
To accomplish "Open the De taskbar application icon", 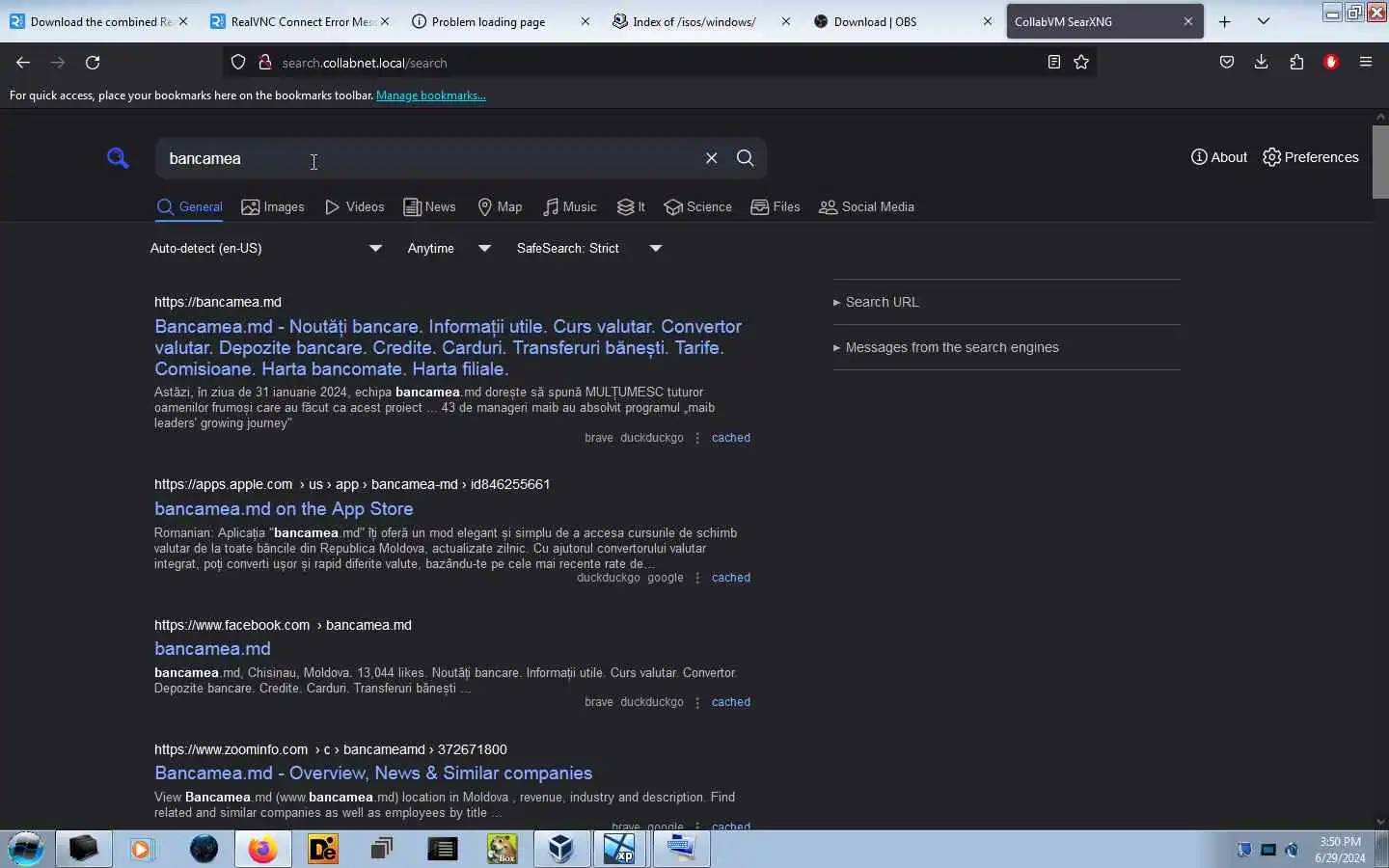I will pyautogui.click(x=322, y=849).
